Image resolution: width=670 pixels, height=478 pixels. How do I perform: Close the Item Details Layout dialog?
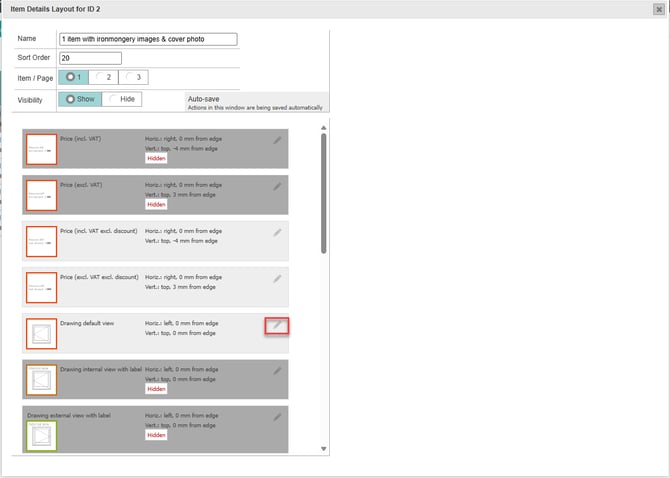pyautogui.click(x=657, y=9)
